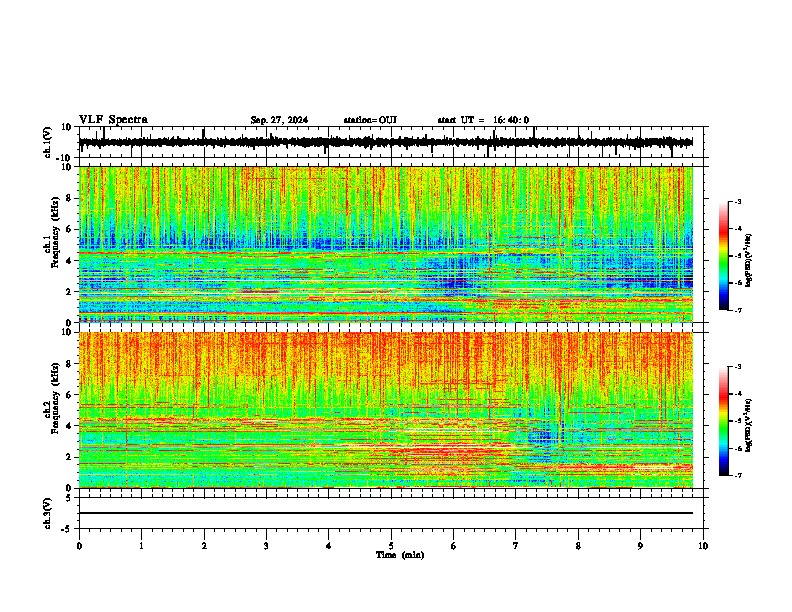The height and width of the screenshot is (612, 792).
Task: Click the "ch.1(V)" waveform axis label
Action: (48, 142)
